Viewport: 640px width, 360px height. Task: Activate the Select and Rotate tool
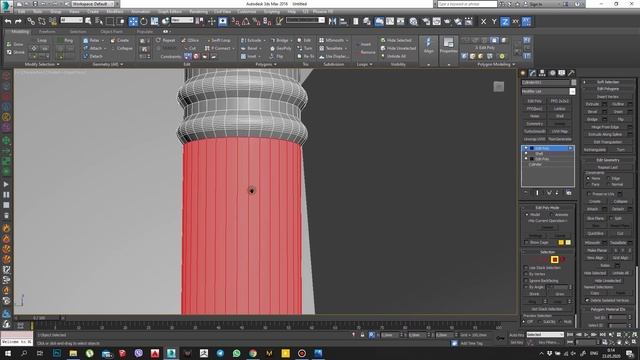click(144, 21)
